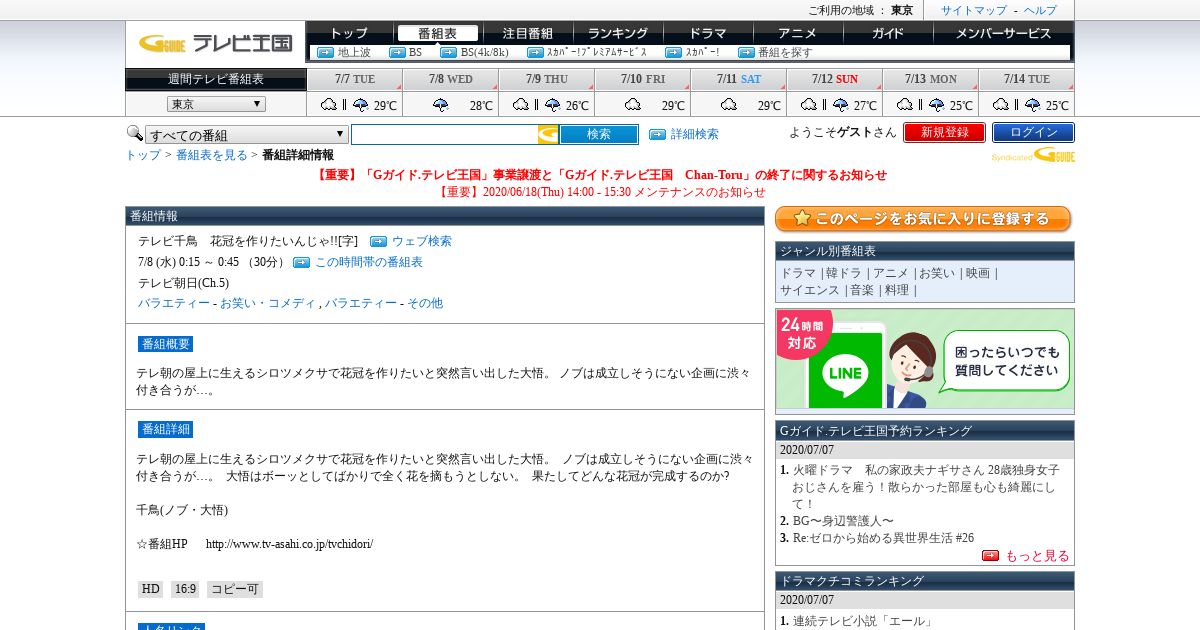Open Re:ゼロから始める異世界生活 #26 entry

click(883, 538)
